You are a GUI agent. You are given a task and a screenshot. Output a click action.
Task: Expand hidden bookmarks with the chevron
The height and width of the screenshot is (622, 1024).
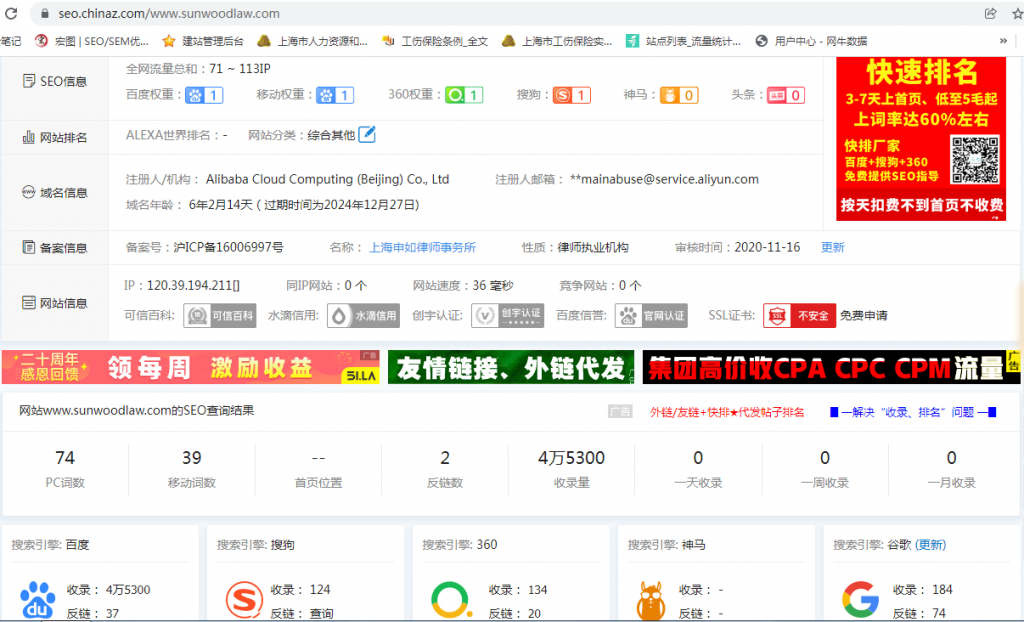[1003, 41]
